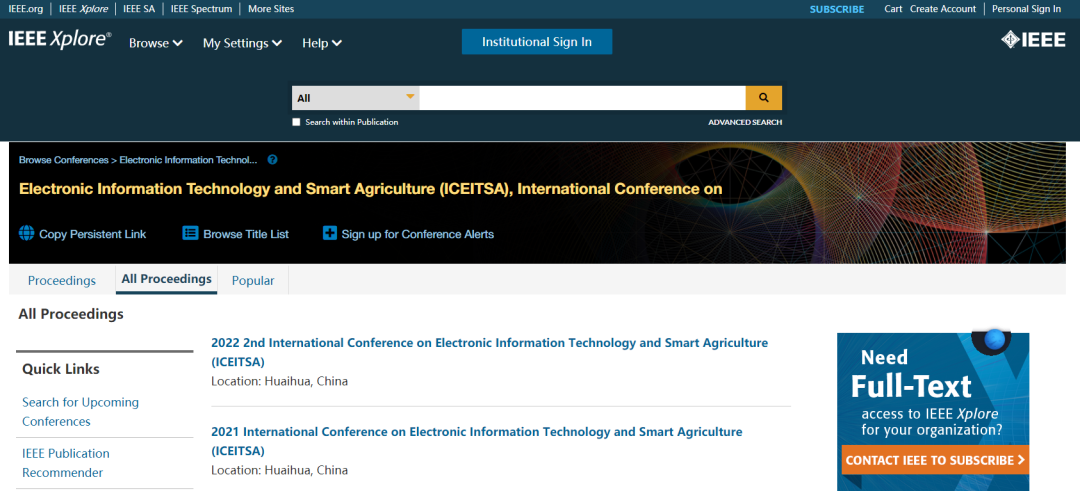The height and width of the screenshot is (491, 1080).
Task: Toggle Search within Publication checkbox
Action: point(296,122)
